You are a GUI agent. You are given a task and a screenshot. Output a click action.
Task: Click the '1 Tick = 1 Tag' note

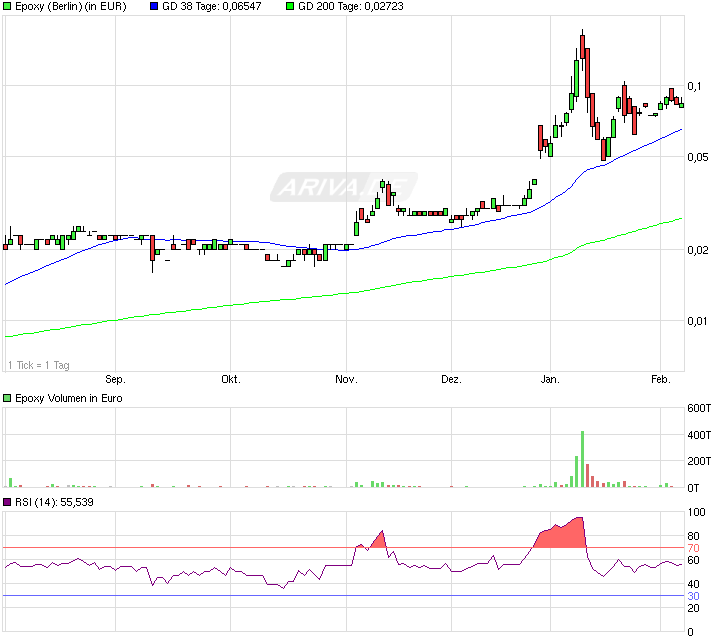[39, 365]
